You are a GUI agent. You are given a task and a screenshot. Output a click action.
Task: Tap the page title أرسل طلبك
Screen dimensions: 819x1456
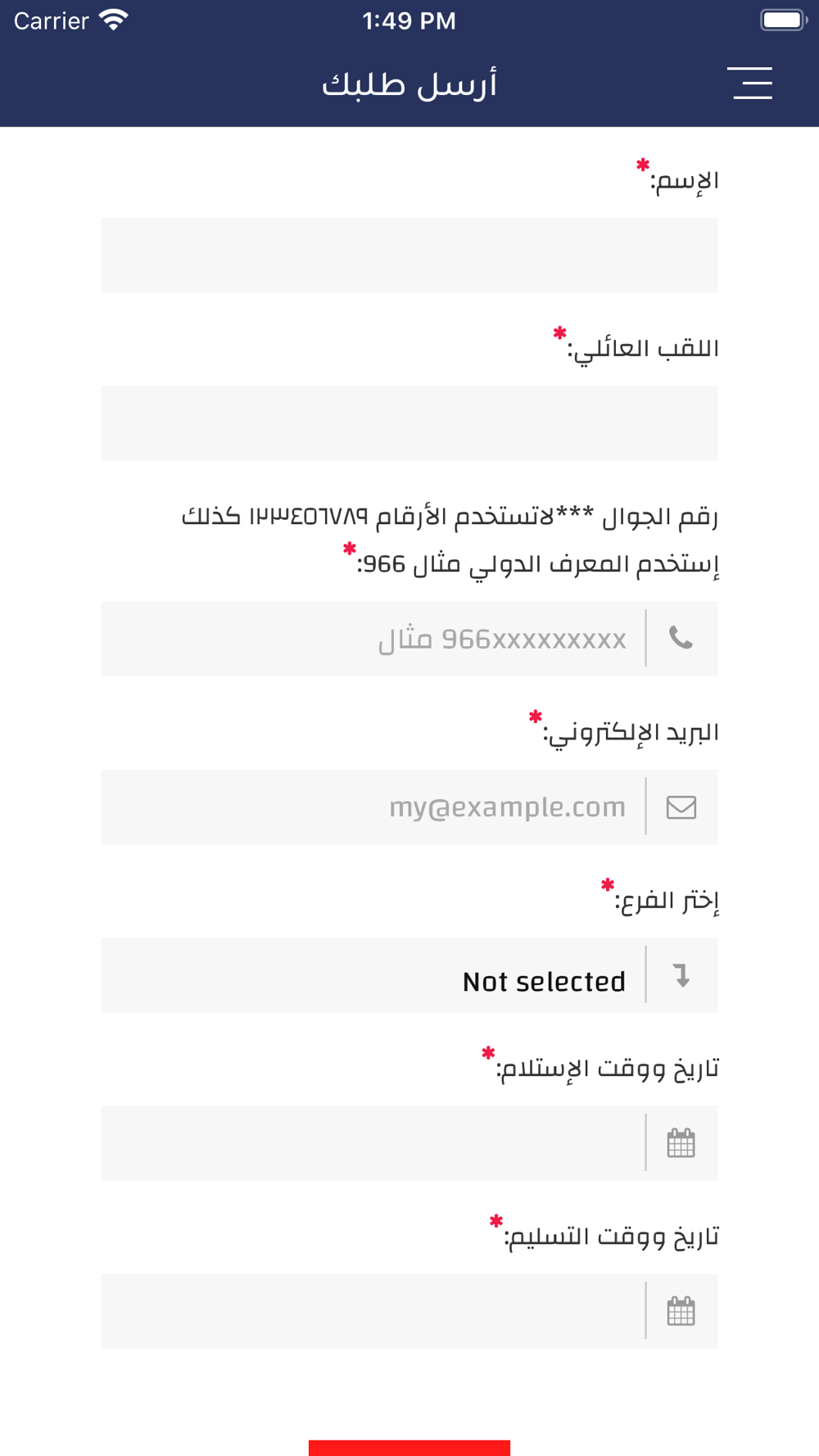tap(409, 84)
